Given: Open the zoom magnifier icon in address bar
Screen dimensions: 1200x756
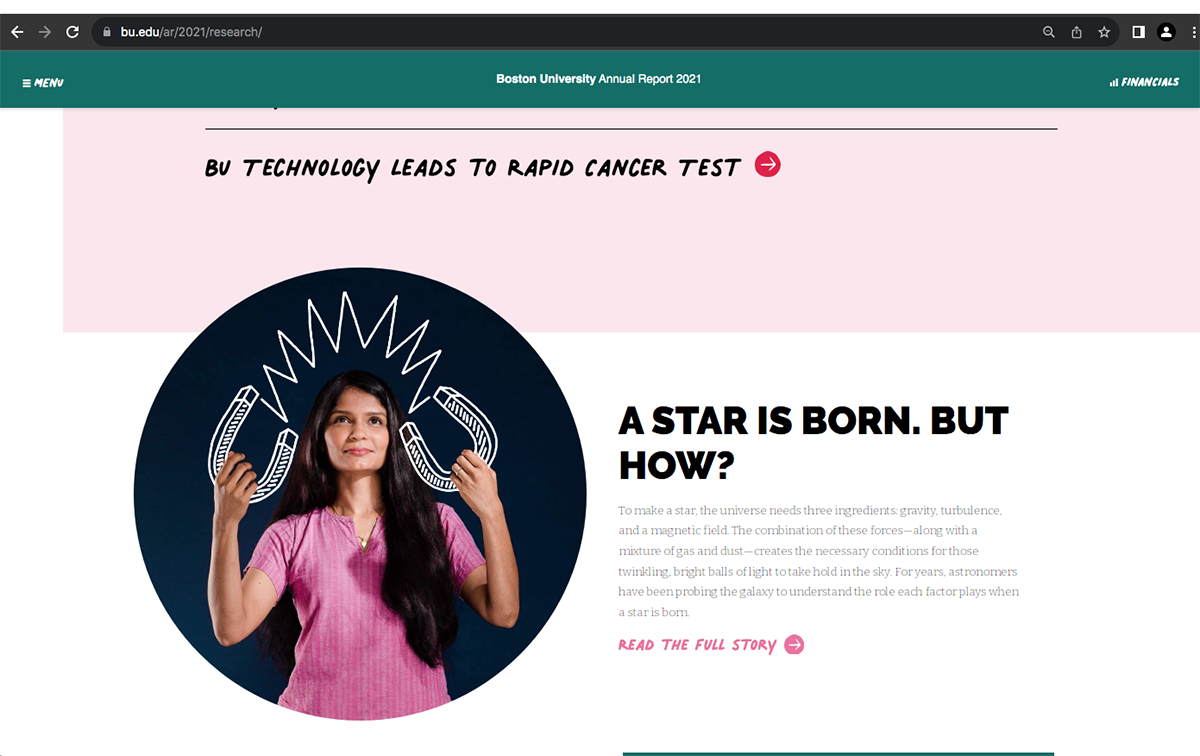Looking at the screenshot, I should (1049, 32).
